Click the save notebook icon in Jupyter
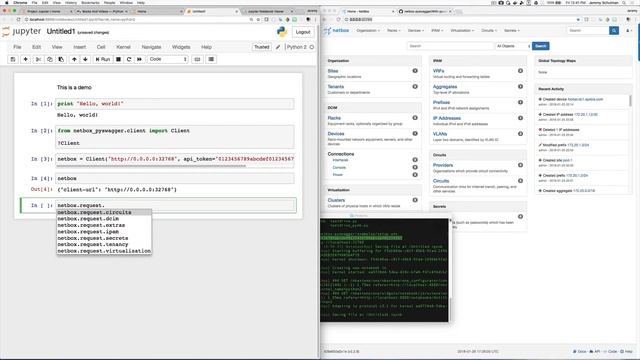640x360 pixels. coord(13,59)
